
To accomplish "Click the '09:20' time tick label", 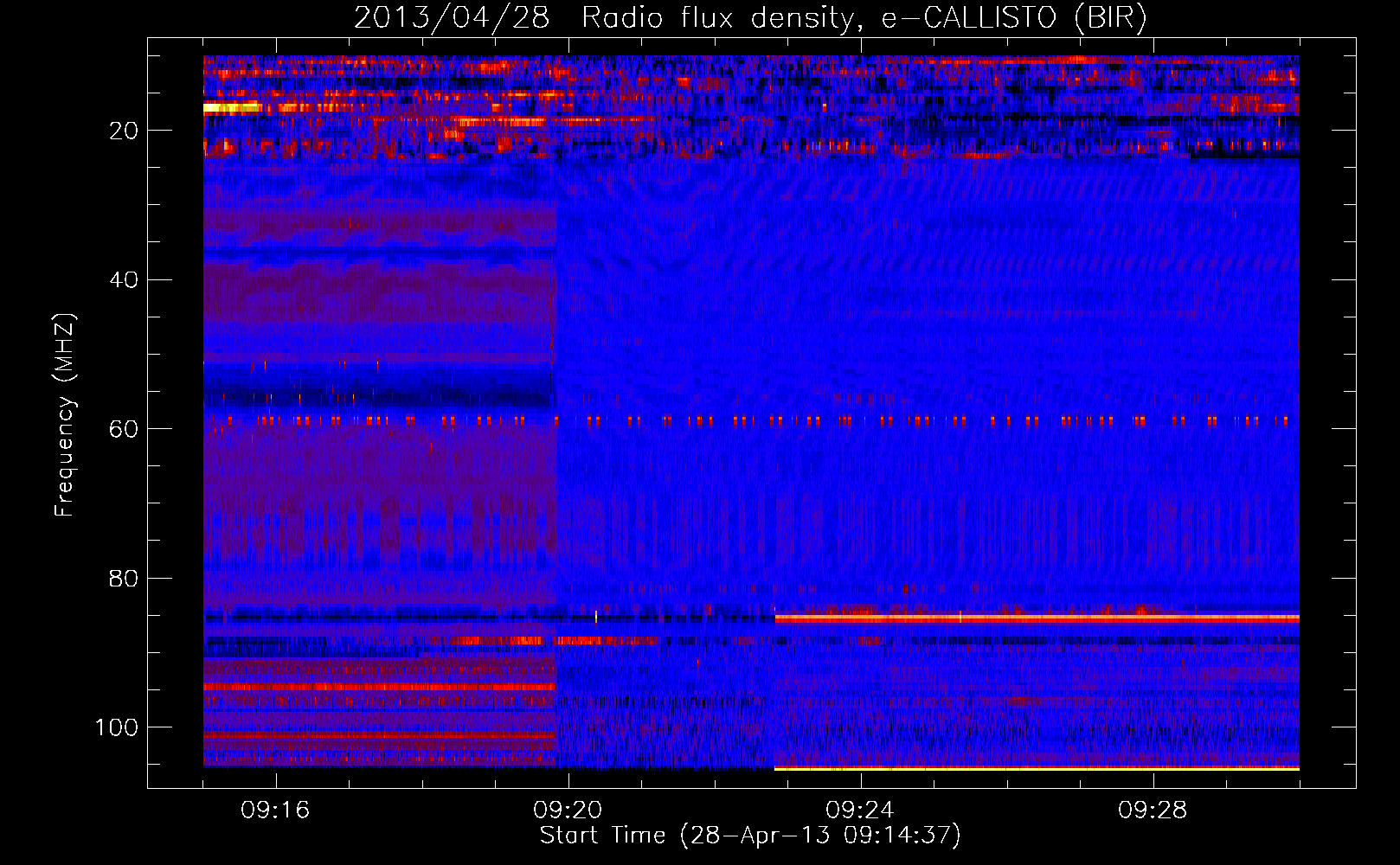I will tap(568, 811).
